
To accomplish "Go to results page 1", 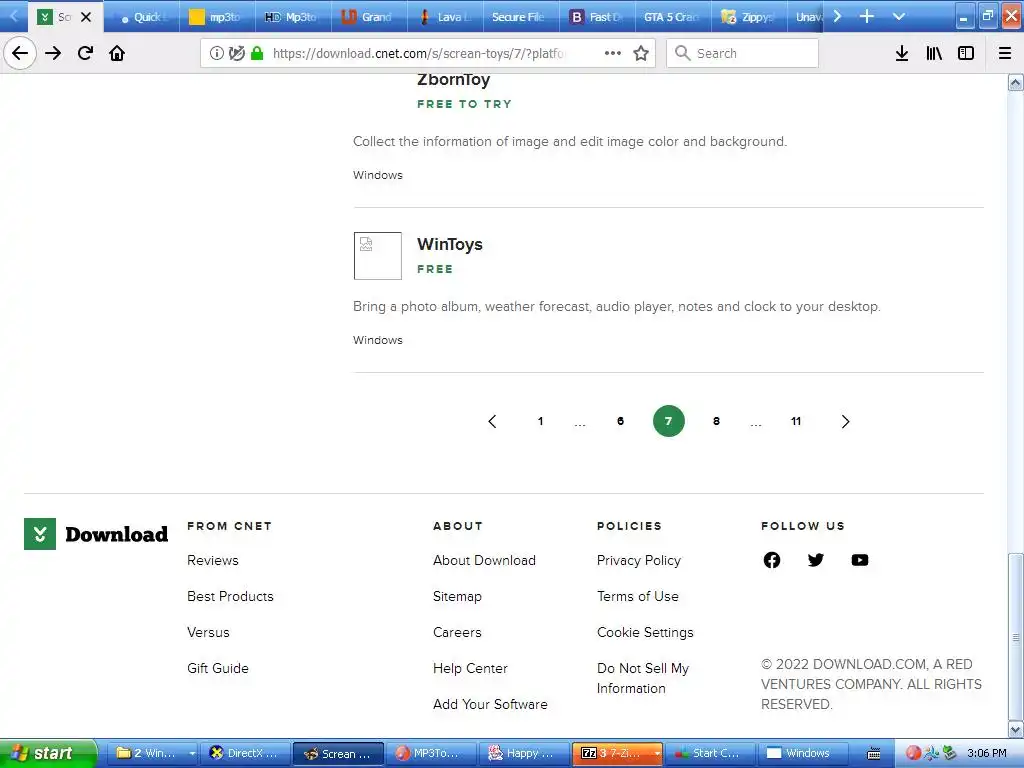I will [540, 421].
